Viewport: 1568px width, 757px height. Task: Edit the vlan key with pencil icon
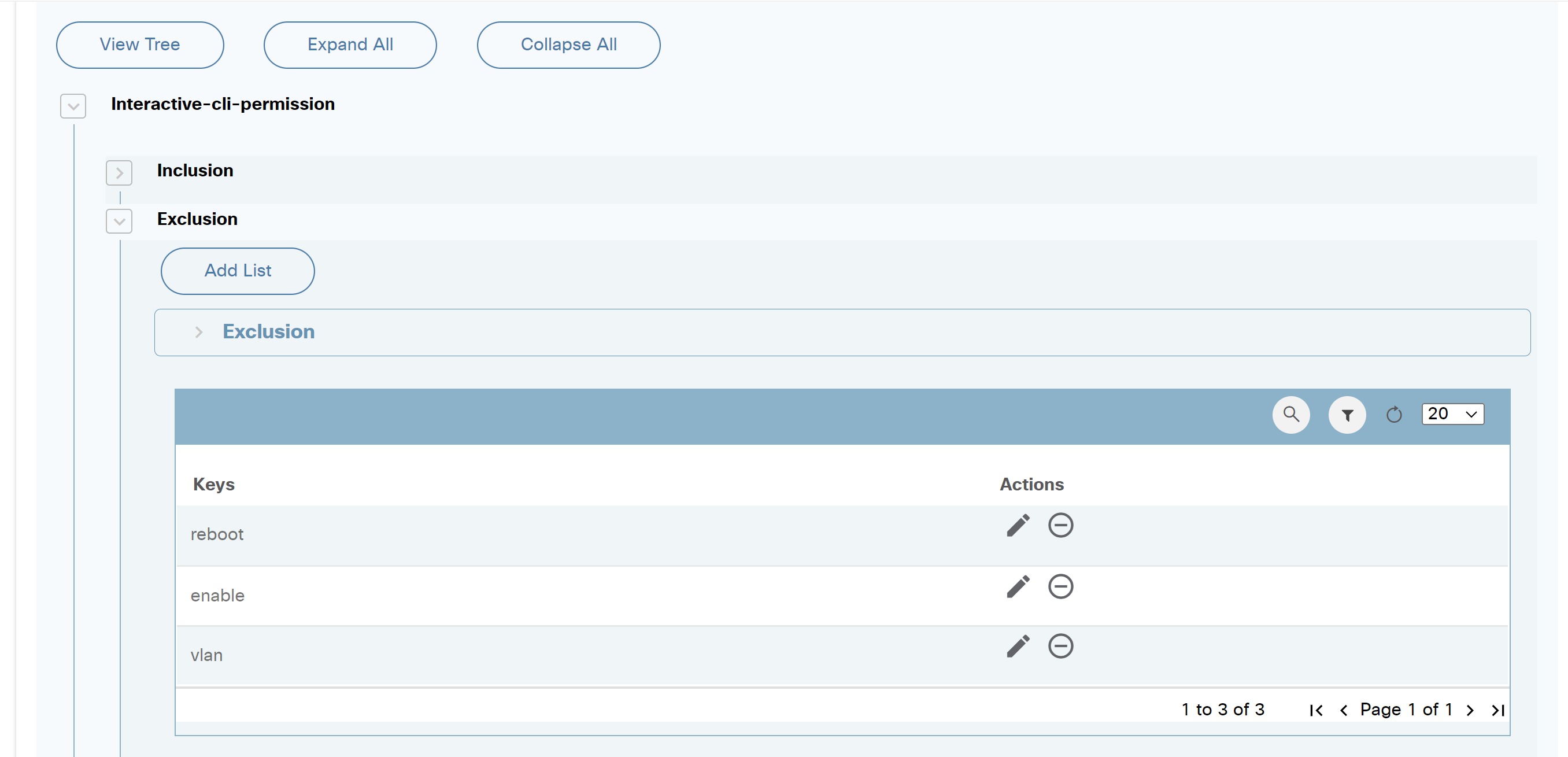(1018, 646)
